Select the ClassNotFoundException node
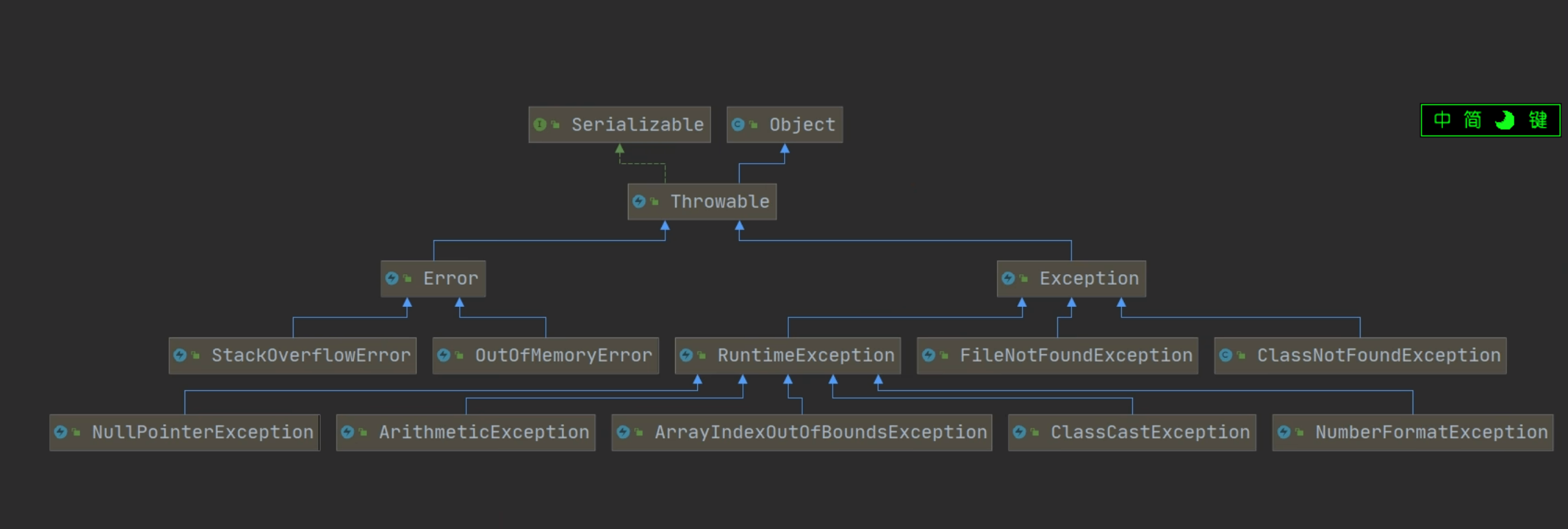The width and height of the screenshot is (1568, 529). click(1360, 356)
